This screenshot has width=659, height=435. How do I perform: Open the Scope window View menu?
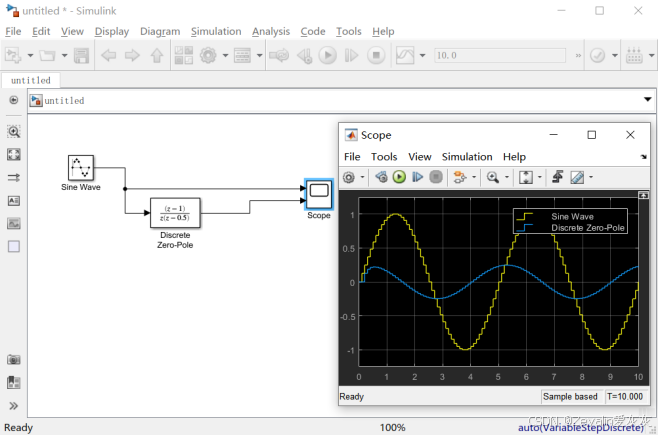(x=420, y=157)
